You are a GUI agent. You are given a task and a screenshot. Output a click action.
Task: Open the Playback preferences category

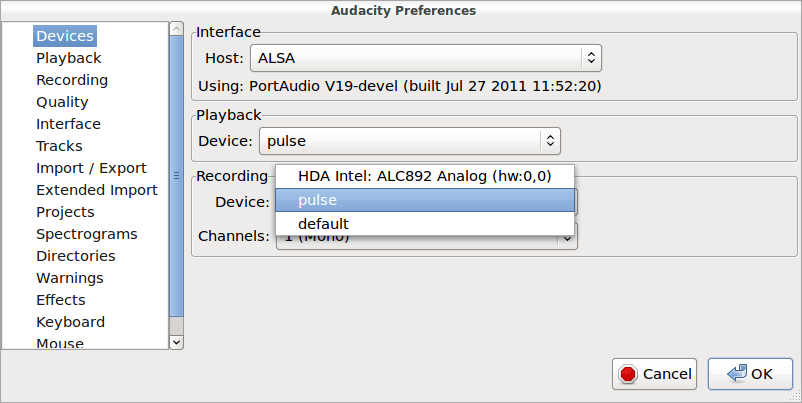pyautogui.click(x=68, y=58)
